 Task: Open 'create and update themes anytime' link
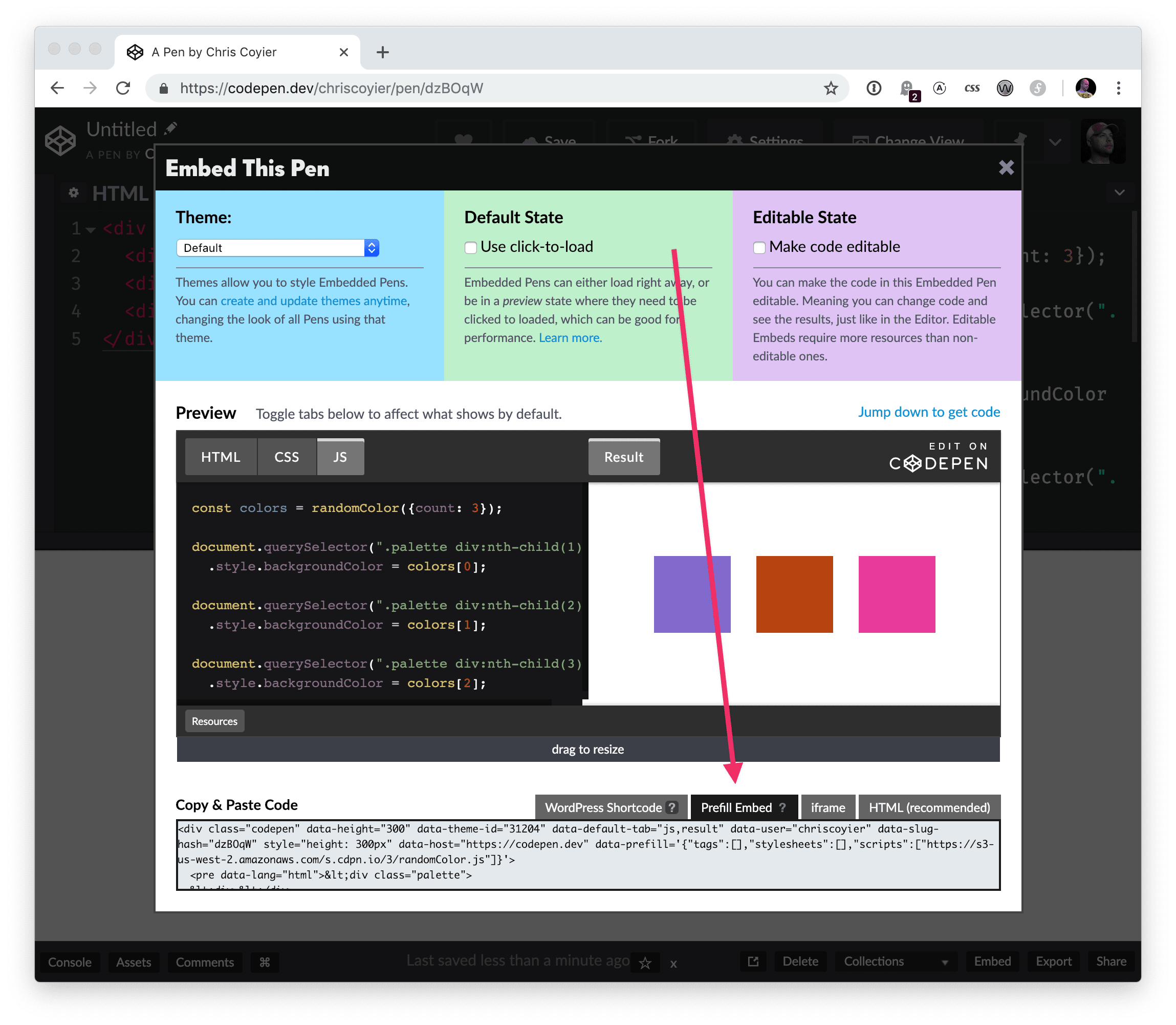pos(314,301)
